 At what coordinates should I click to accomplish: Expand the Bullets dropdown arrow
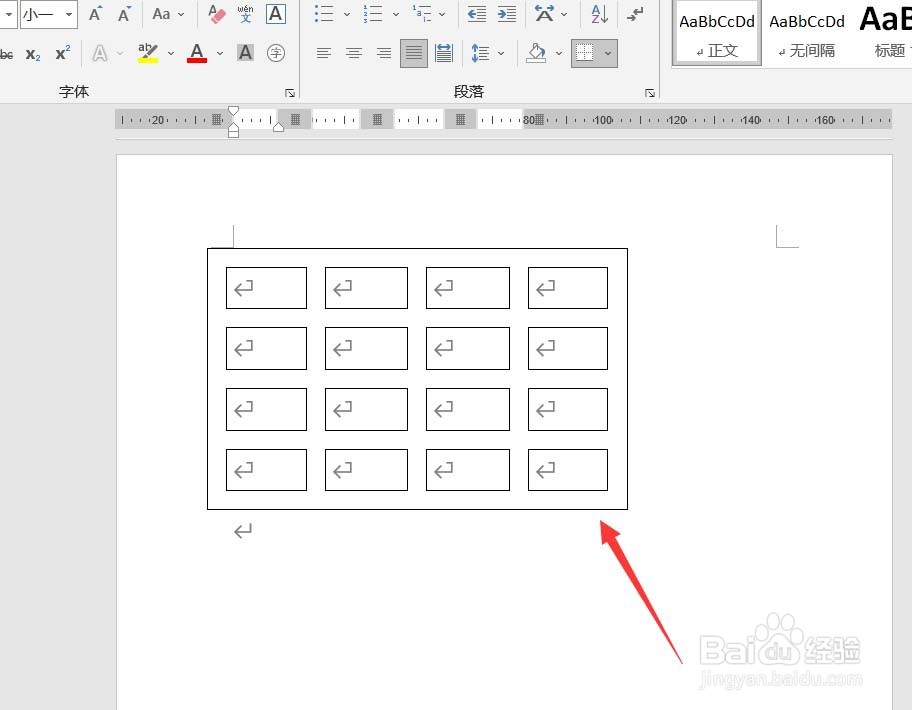coord(347,14)
